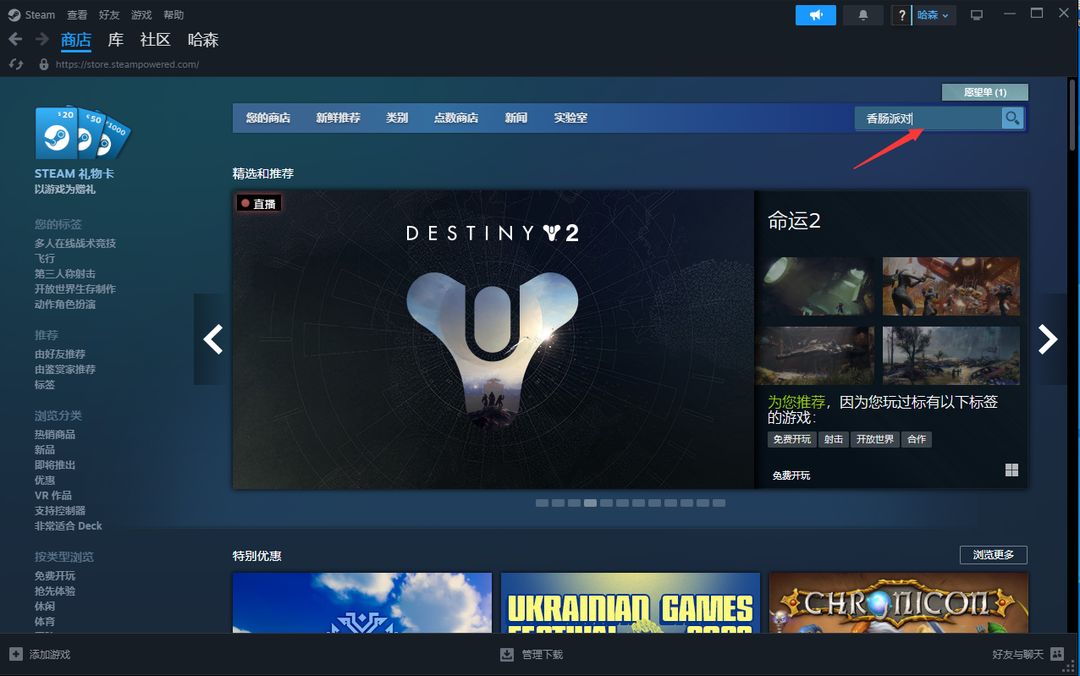Viewport: 1080px width, 676px height.
Task: Open the Steam menu
Action: [x=40, y=14]
